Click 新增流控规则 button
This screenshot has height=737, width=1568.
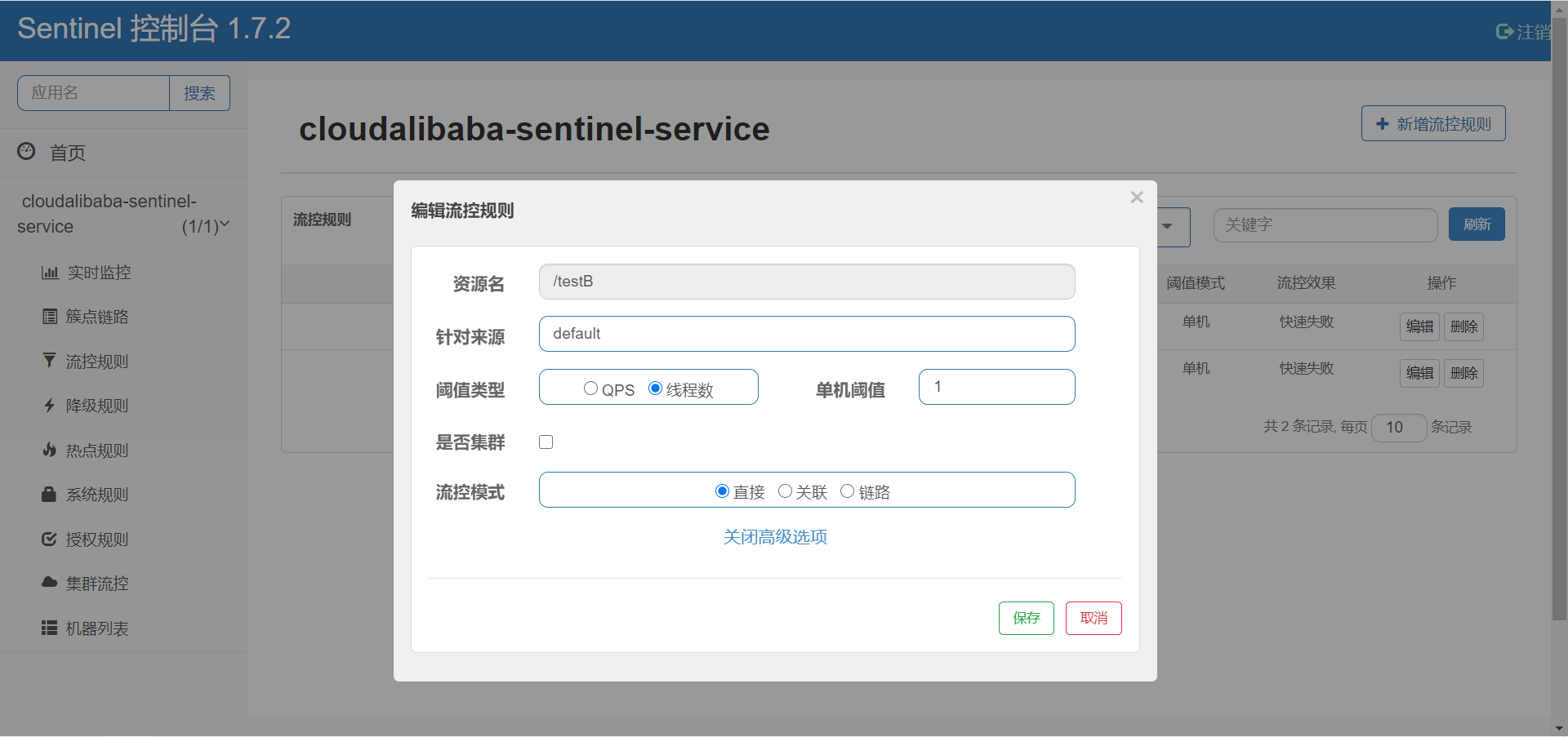[1433, 123]
